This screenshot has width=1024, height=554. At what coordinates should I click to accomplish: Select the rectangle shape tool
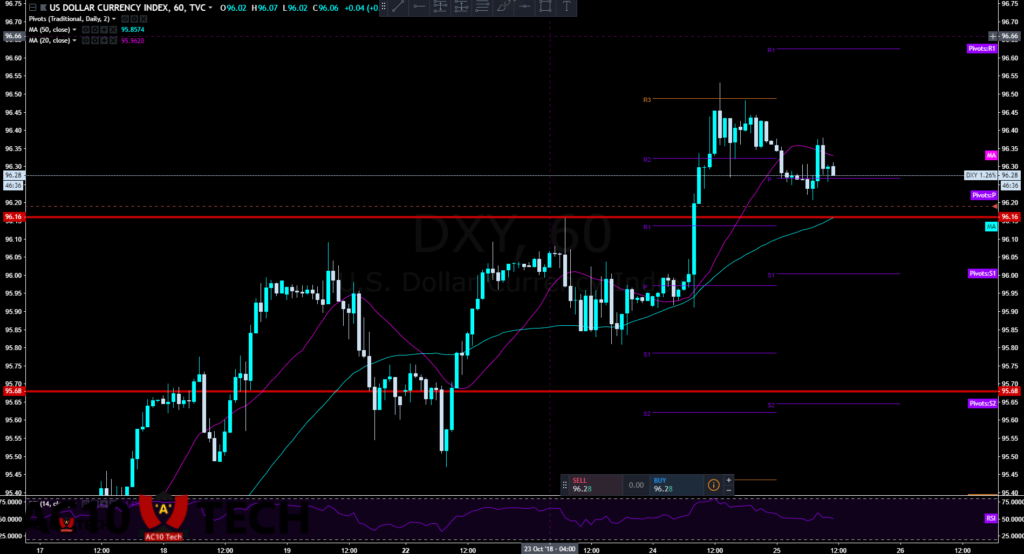click(546, 7)
